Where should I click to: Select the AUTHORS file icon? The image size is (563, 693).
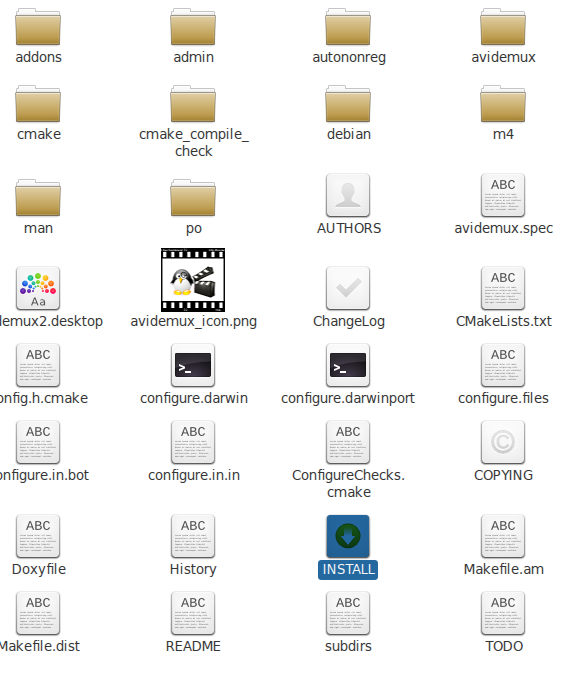coord(348,195)
